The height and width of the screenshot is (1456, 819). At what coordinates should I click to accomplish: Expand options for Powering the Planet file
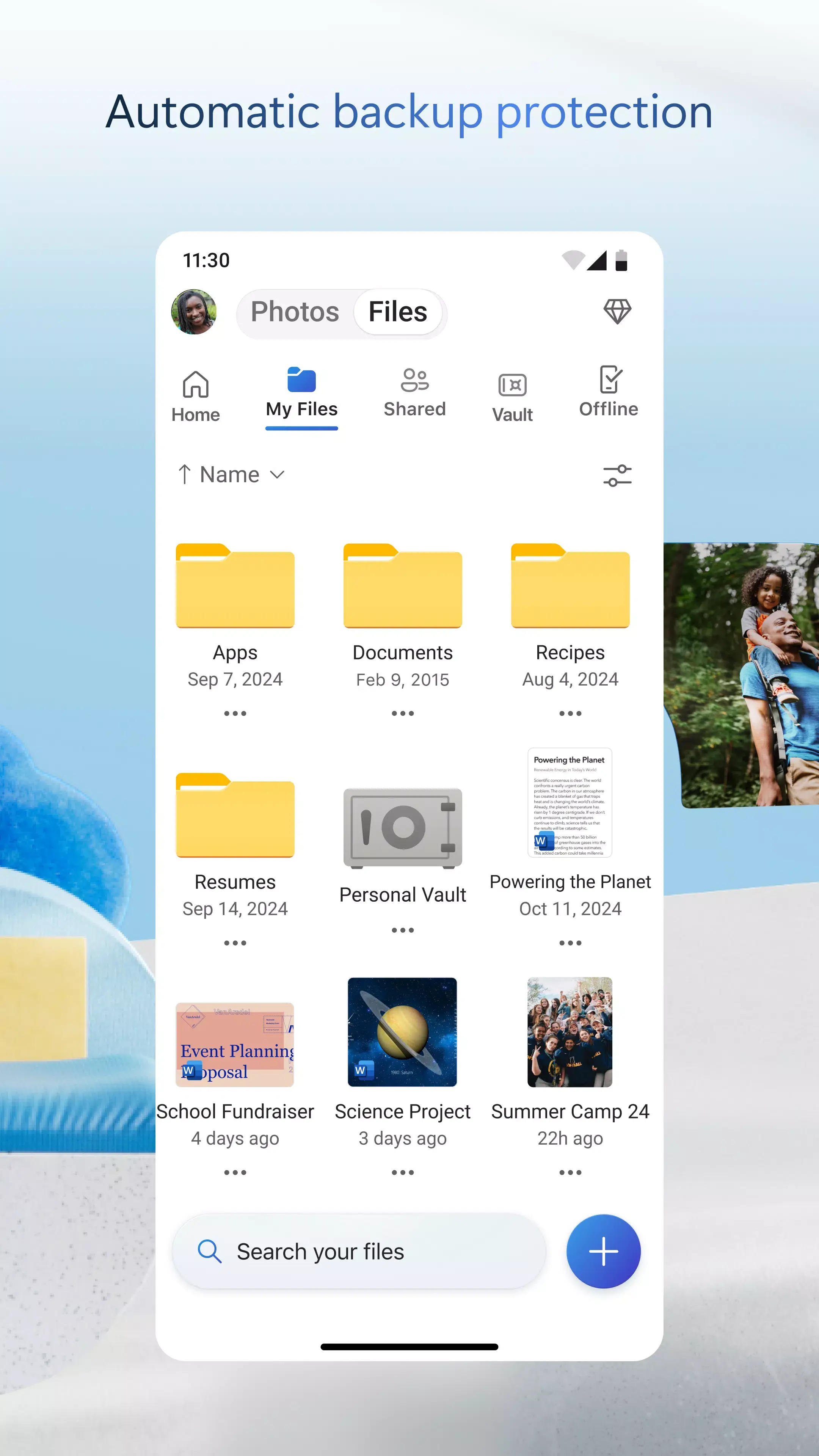[570, 942]
